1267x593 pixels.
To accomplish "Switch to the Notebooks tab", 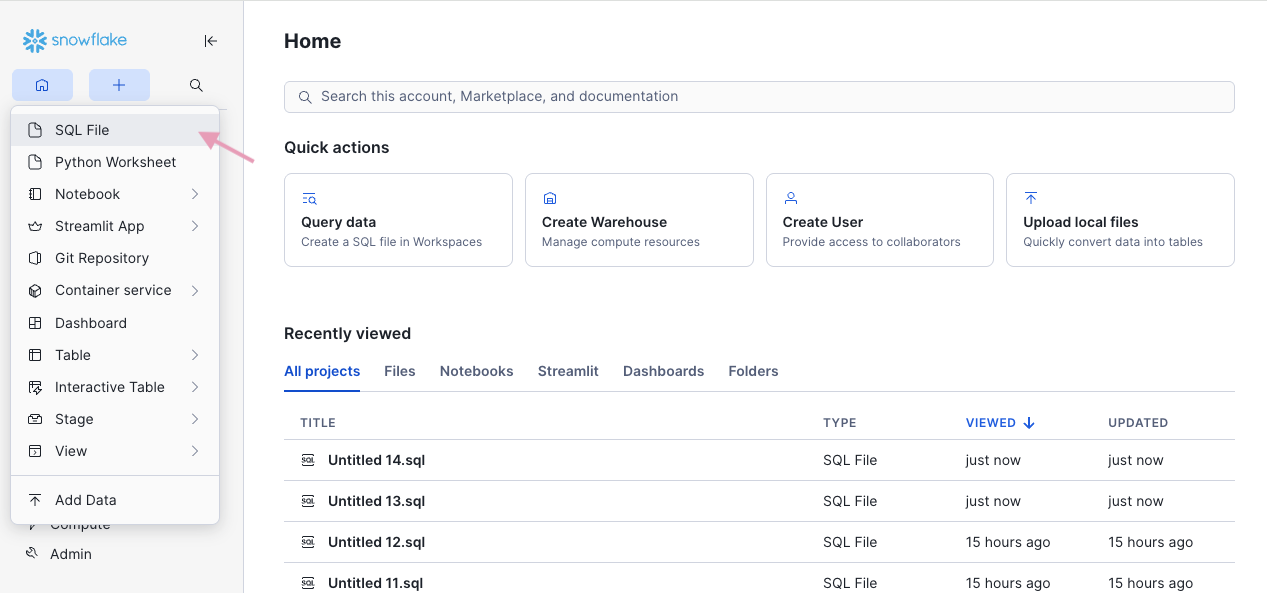I will click(476, 371).
